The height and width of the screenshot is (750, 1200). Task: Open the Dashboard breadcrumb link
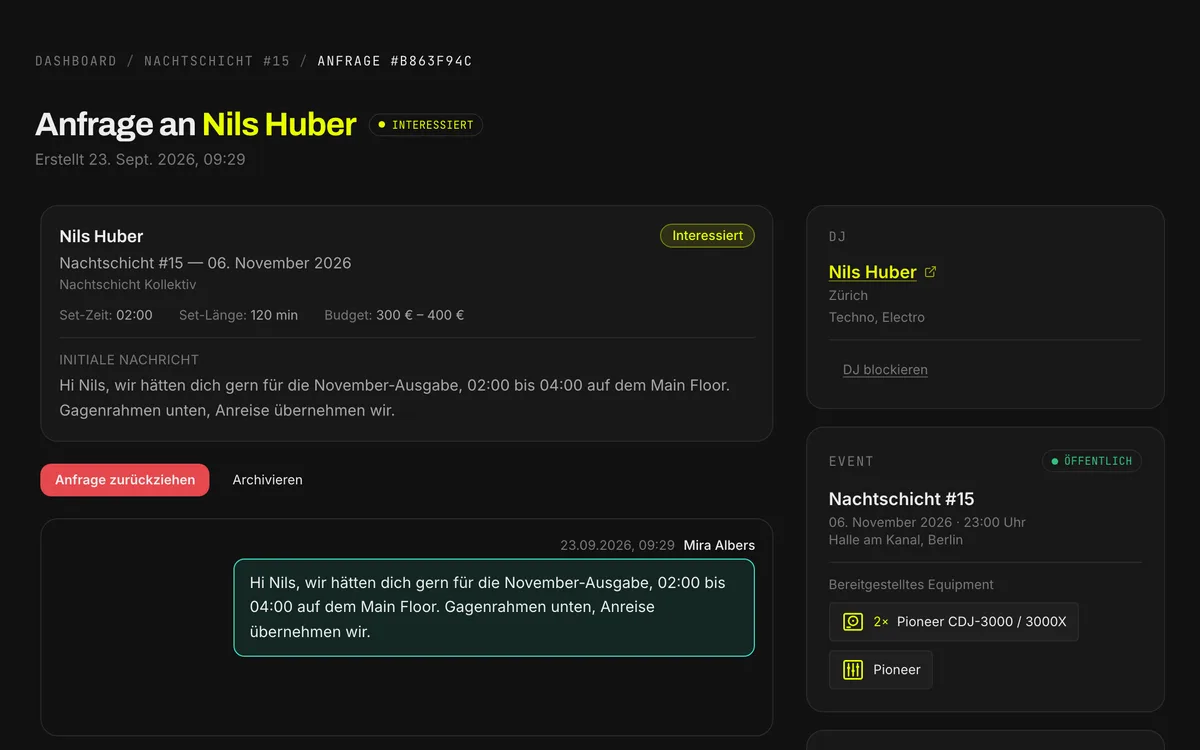(x=76, y=61)
